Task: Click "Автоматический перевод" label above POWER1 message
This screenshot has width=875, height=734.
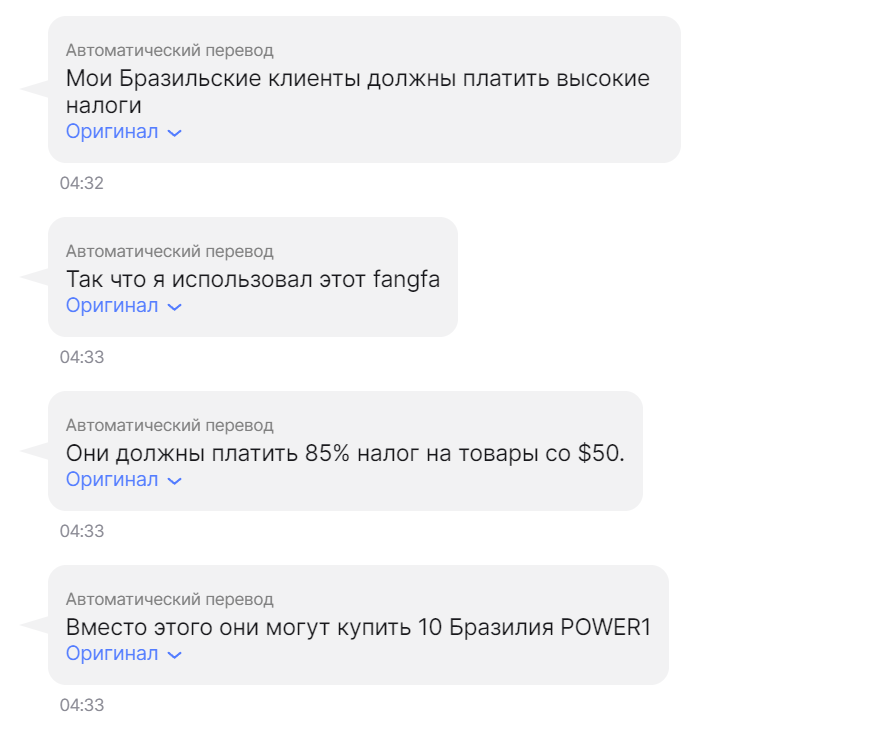Action: click(169, 600)
